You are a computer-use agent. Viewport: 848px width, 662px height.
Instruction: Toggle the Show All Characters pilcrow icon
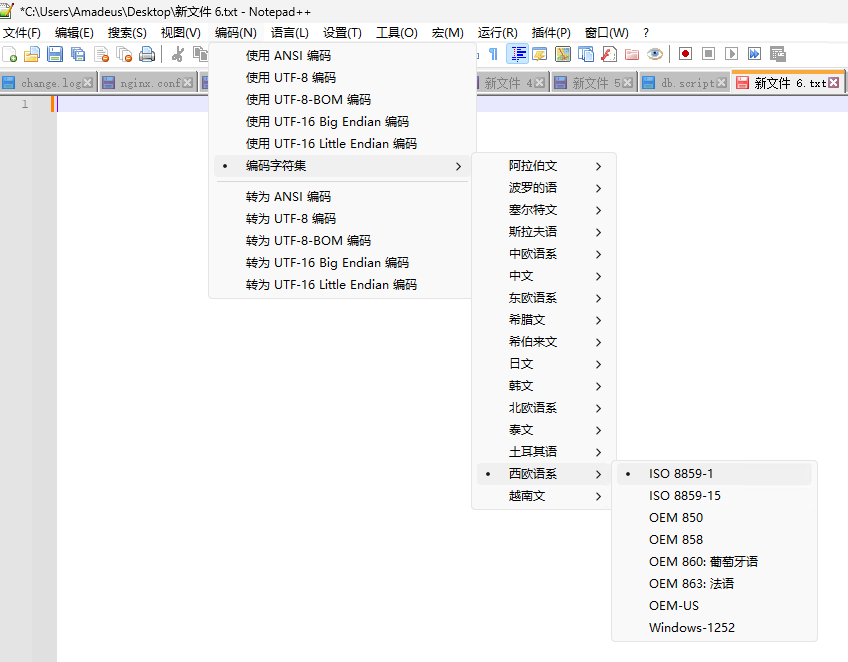click(493, 54)
